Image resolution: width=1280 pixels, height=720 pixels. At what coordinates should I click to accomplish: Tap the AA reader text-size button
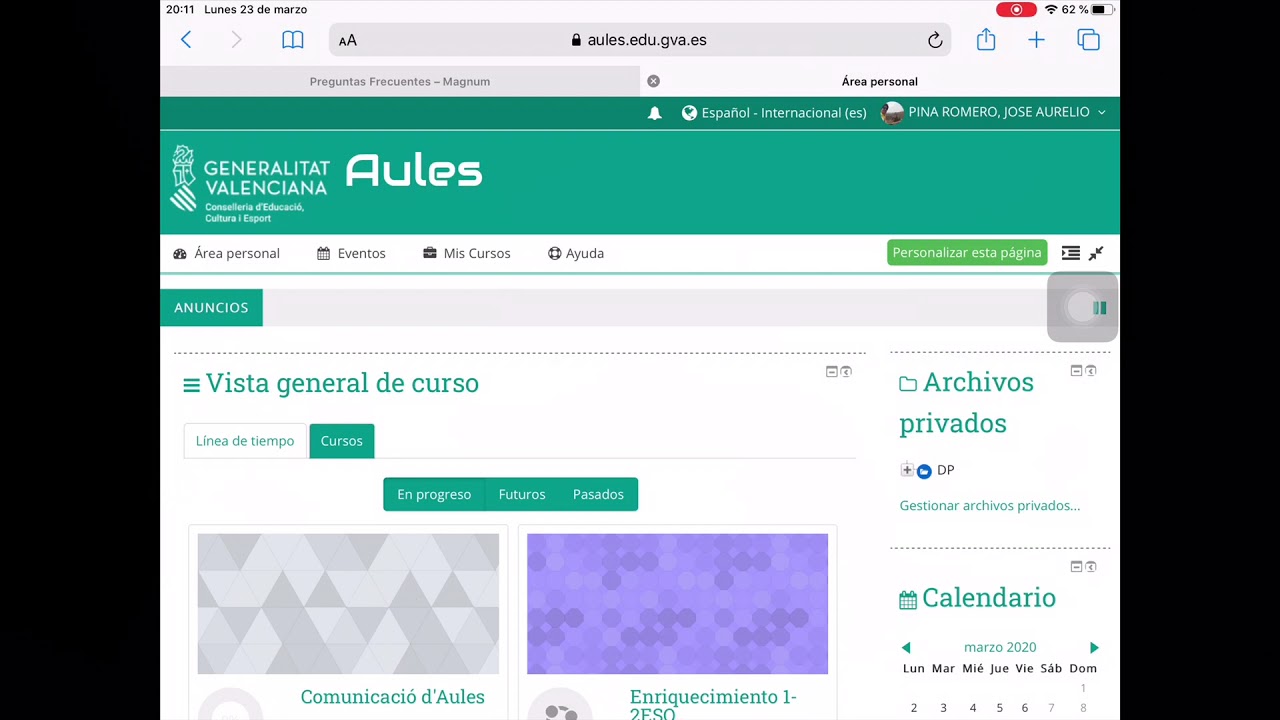[348, 41]
